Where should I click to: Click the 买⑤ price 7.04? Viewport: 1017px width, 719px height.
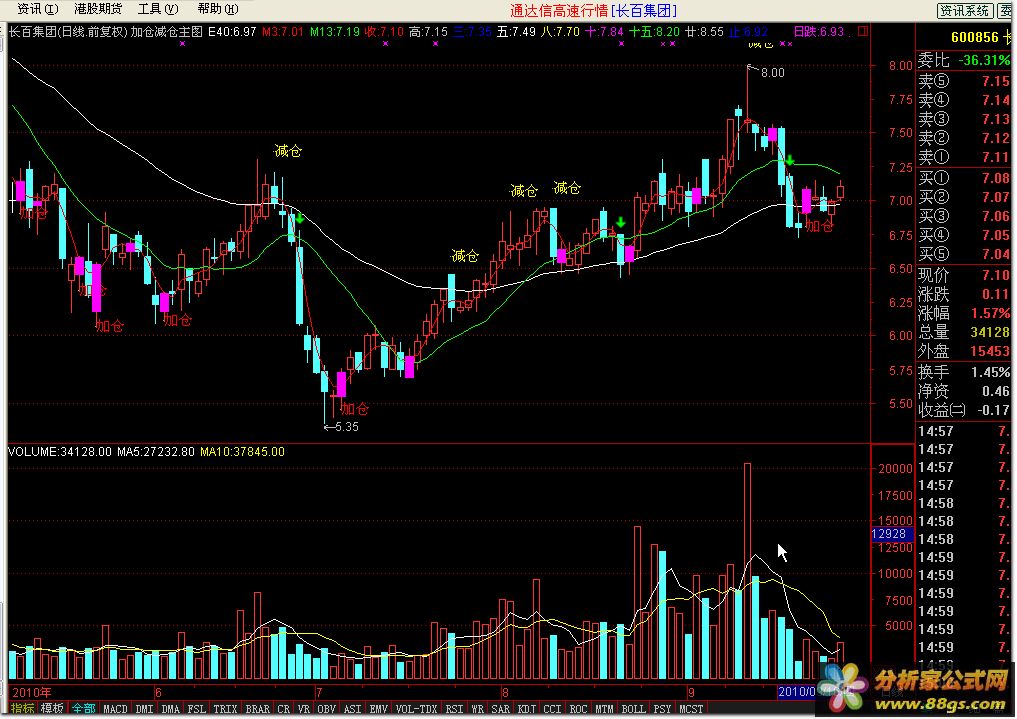pyautogui.click(x=996, y=253)
